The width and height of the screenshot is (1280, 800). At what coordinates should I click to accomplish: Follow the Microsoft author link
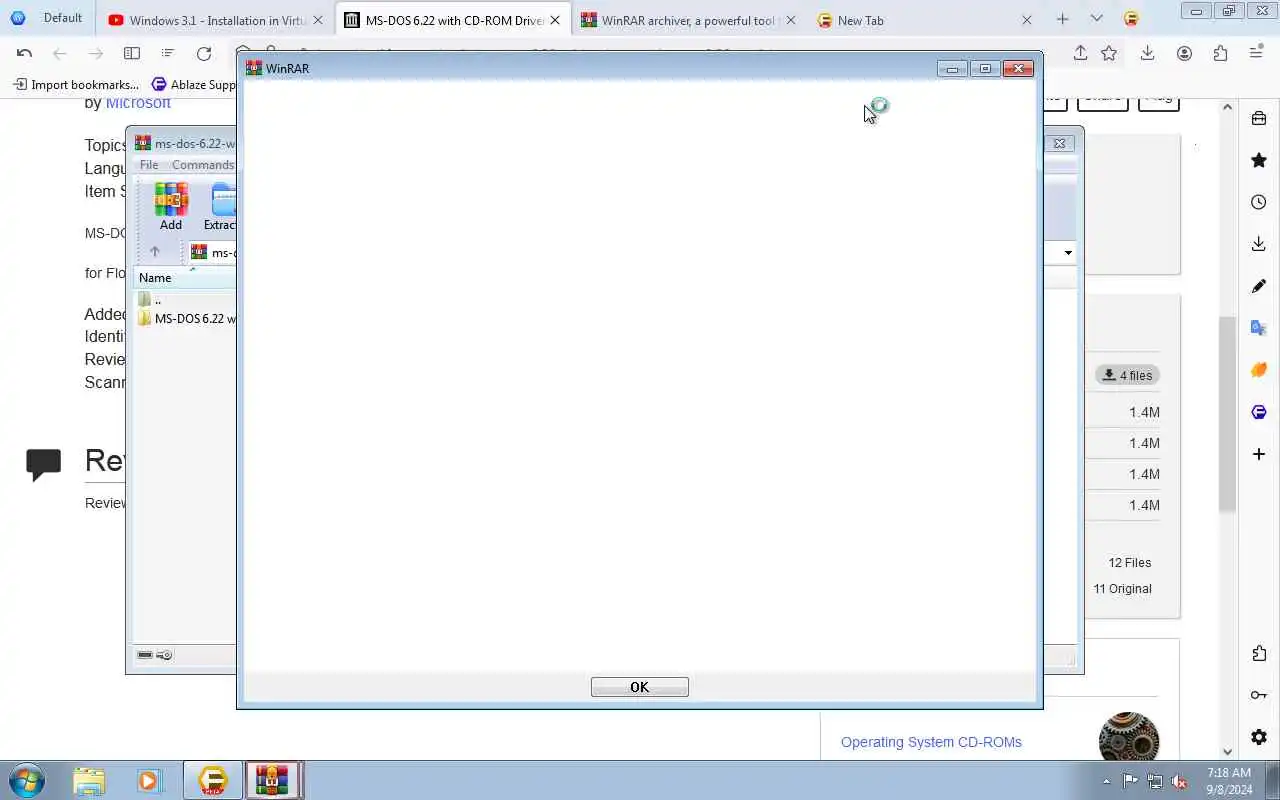[138, 103]
